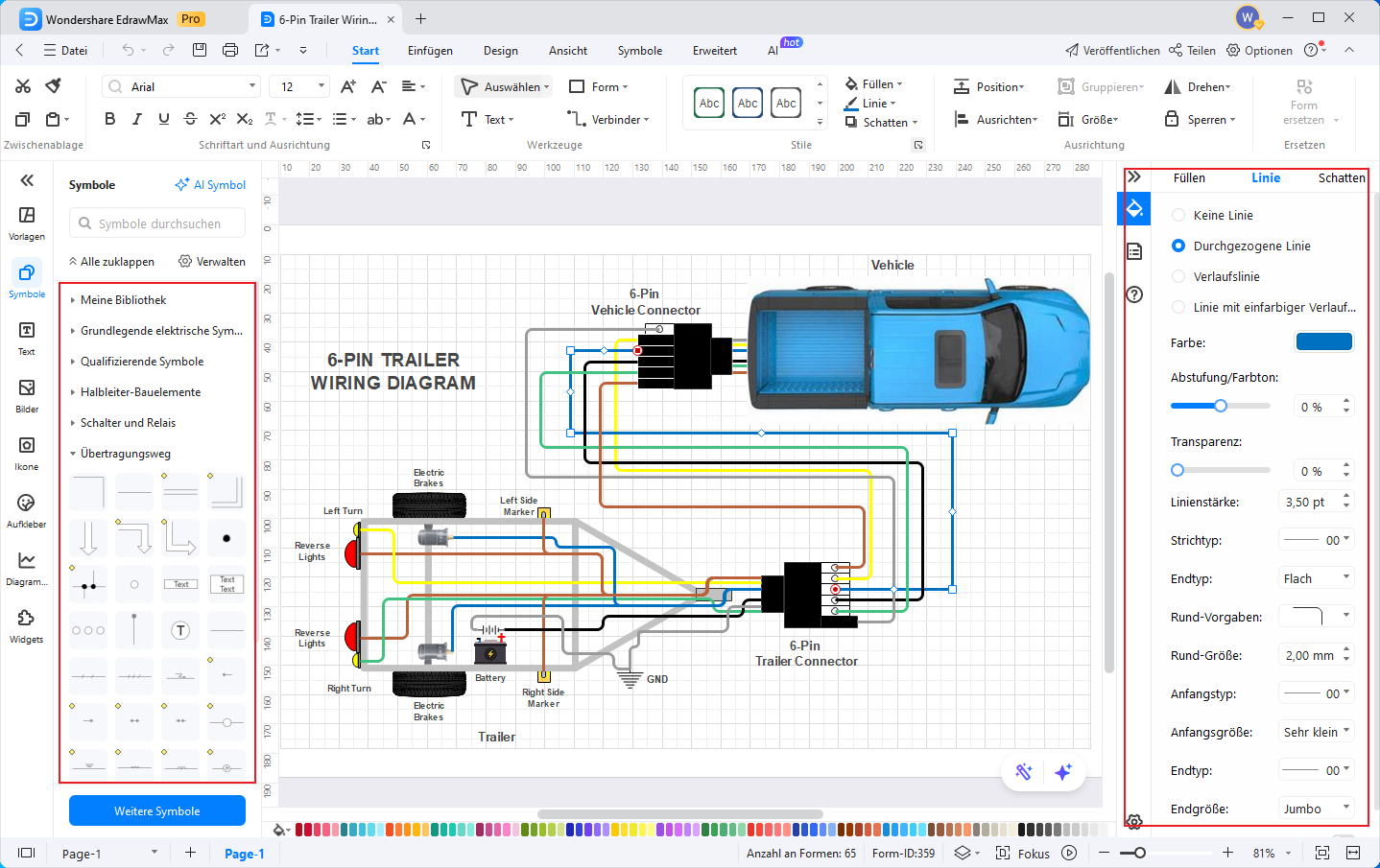Click AI Symbol link
Image resolution: width=1380 pixels, height=868 pixels.
[210, 184]
